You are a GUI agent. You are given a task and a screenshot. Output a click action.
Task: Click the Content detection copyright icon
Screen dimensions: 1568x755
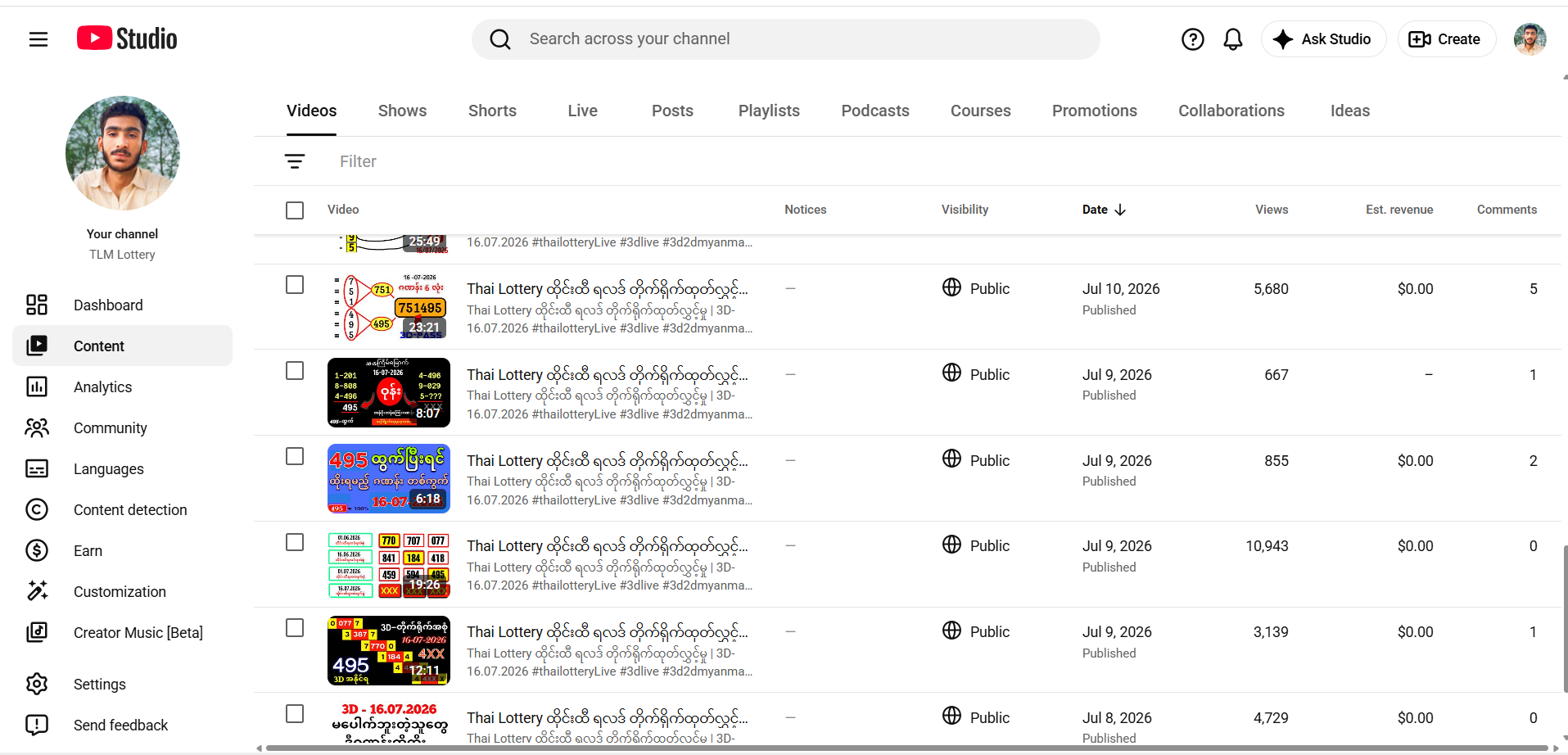coord(37,509)
